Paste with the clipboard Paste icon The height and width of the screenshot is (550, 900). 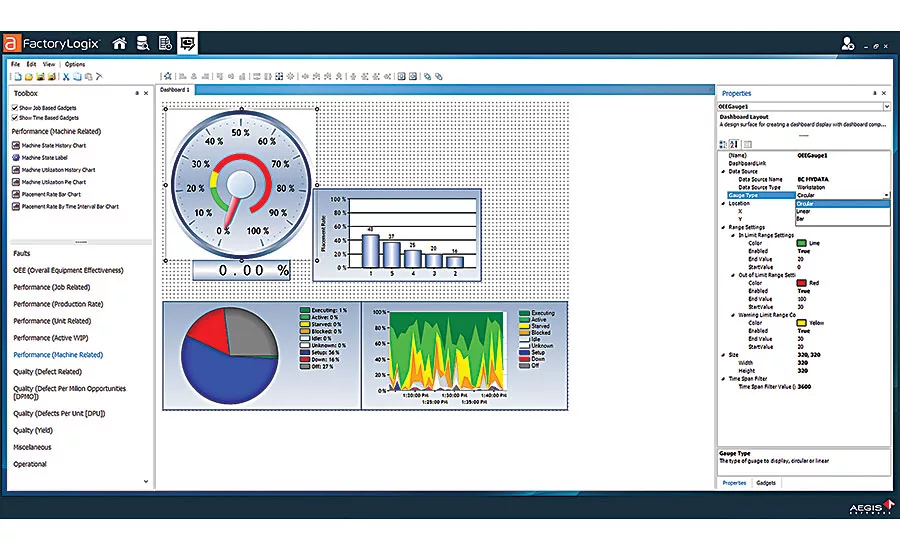tap(88, 76)
